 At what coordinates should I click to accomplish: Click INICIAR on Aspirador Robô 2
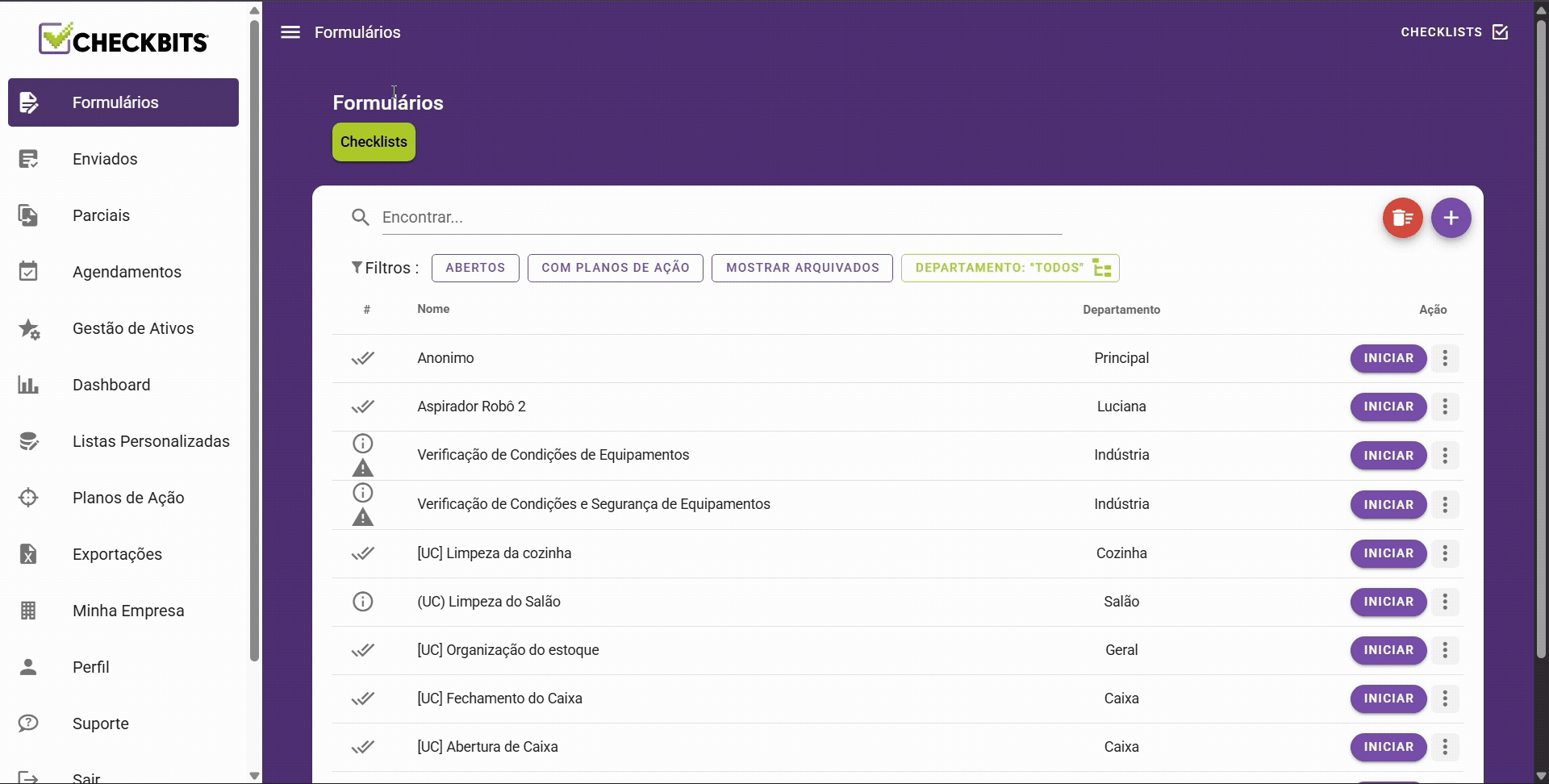1387,407
